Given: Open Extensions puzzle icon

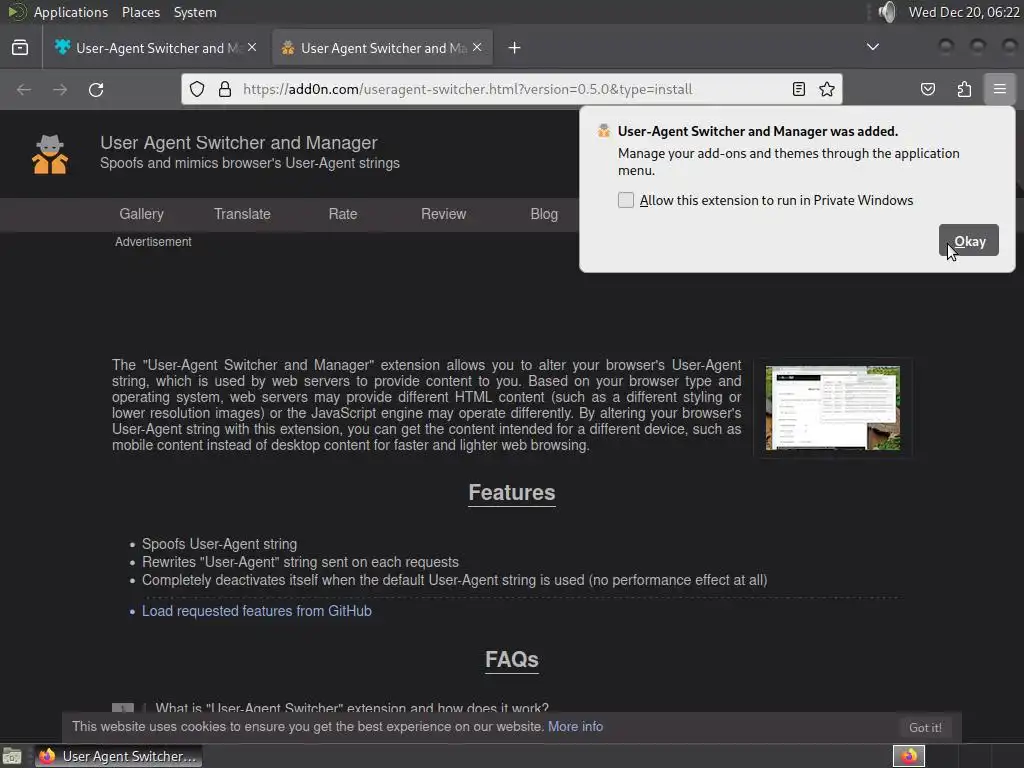Looking at the screenshot, I should coord(964,89).
